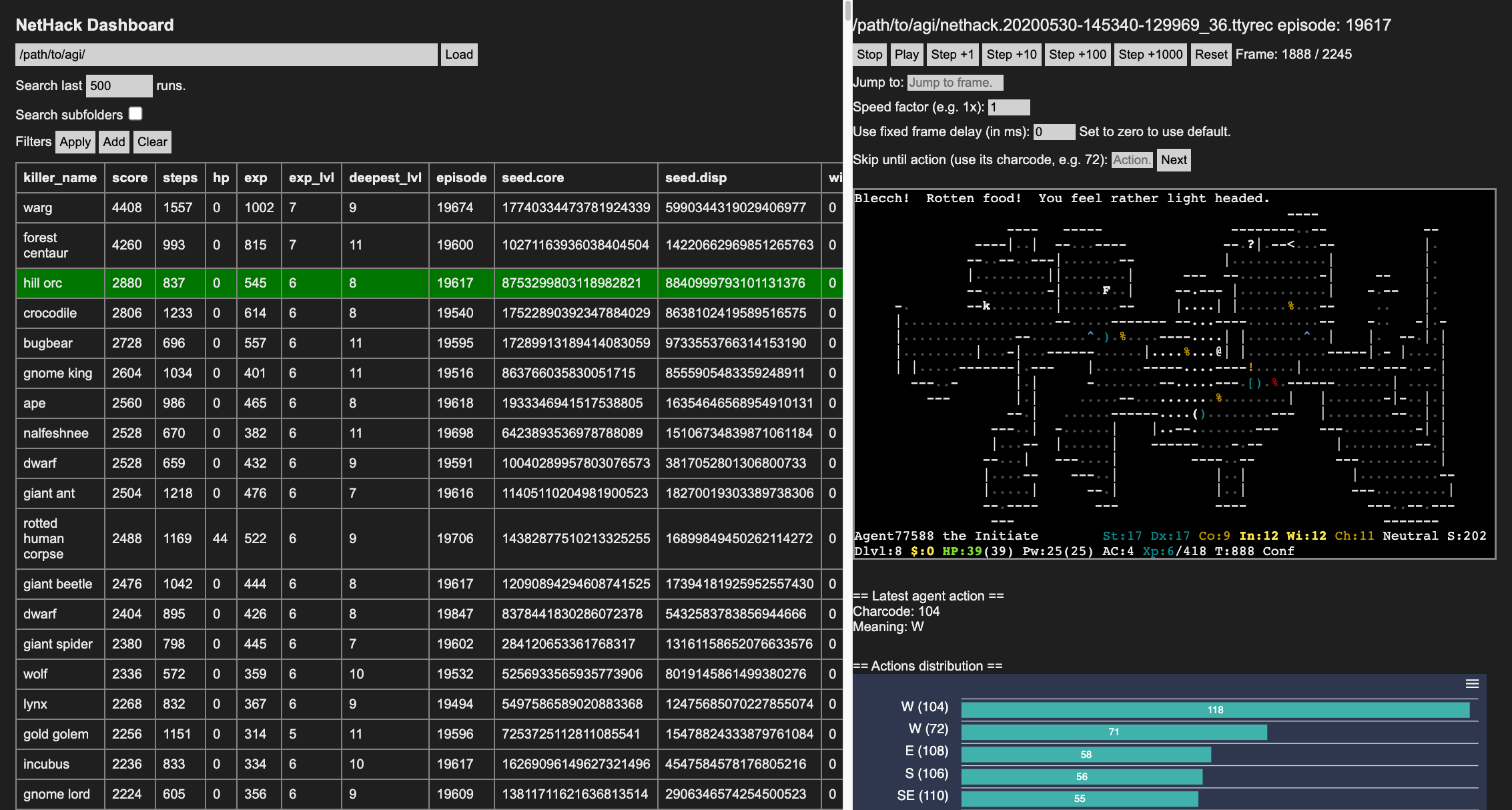
Task: Select the gnome lord row
Action: tap(429, 794)
